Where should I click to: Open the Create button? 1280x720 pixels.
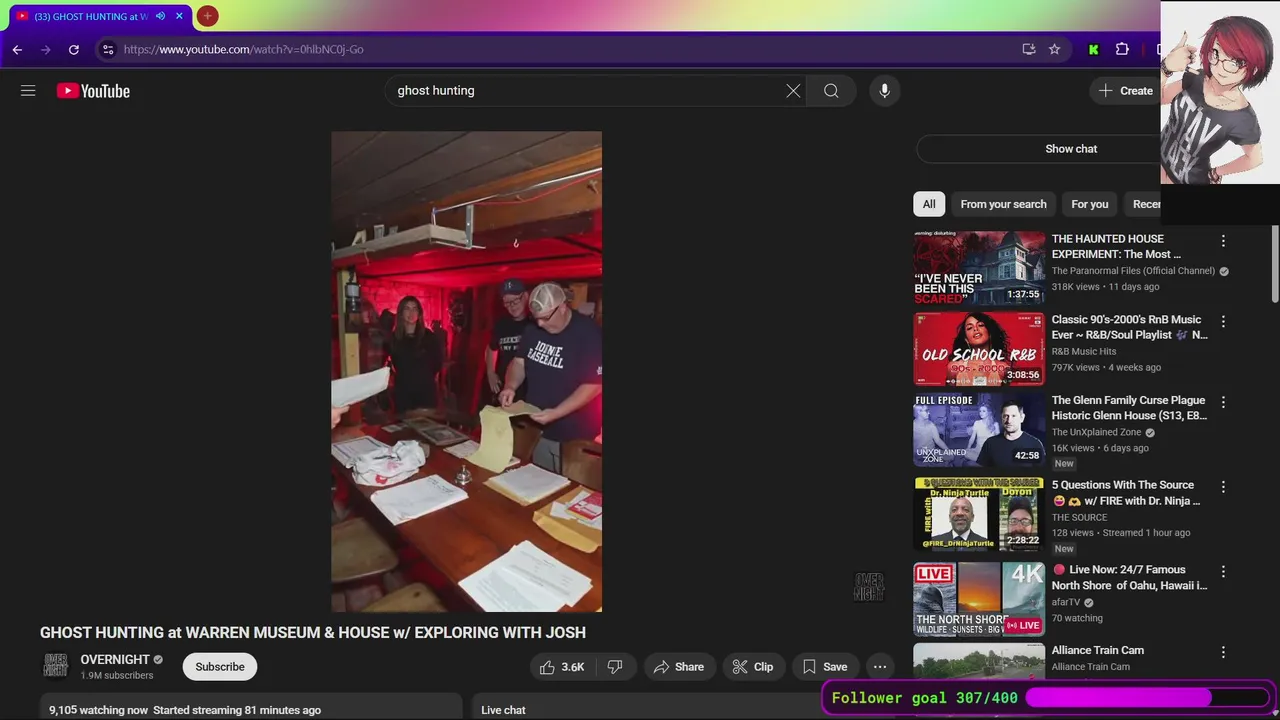(x=1126, y=91)
